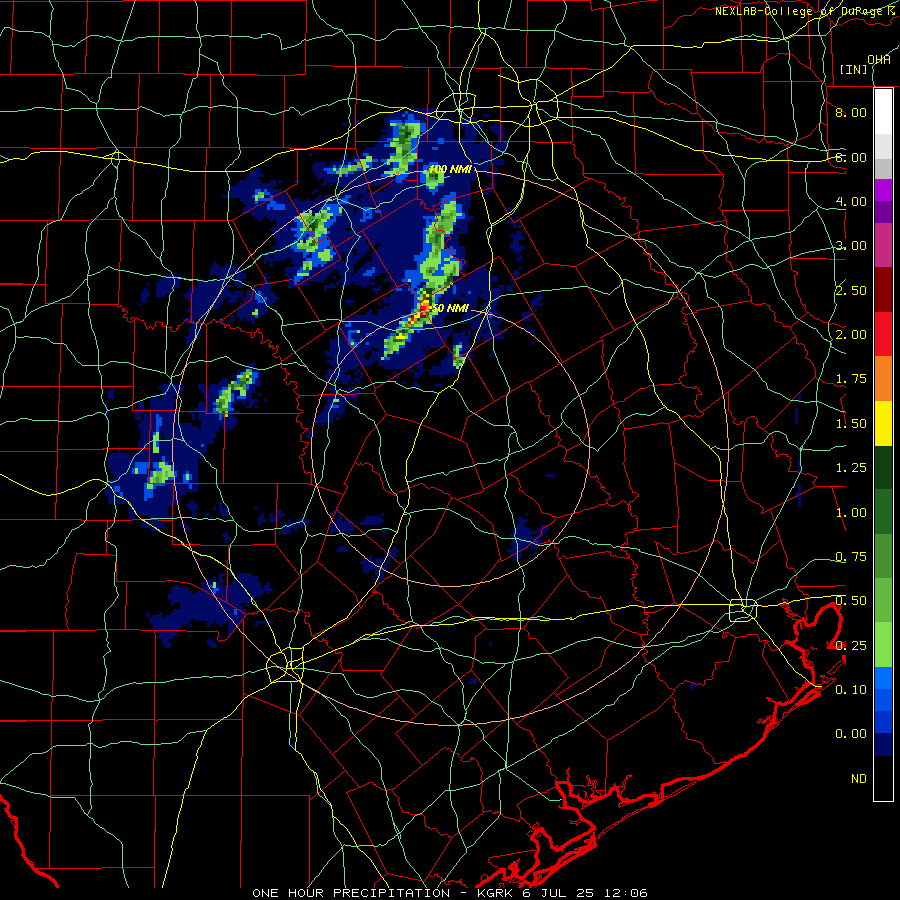Pick the dark red swatch near 2.50
Viewport: 900px width, 900px height.
tap(883, 290)
